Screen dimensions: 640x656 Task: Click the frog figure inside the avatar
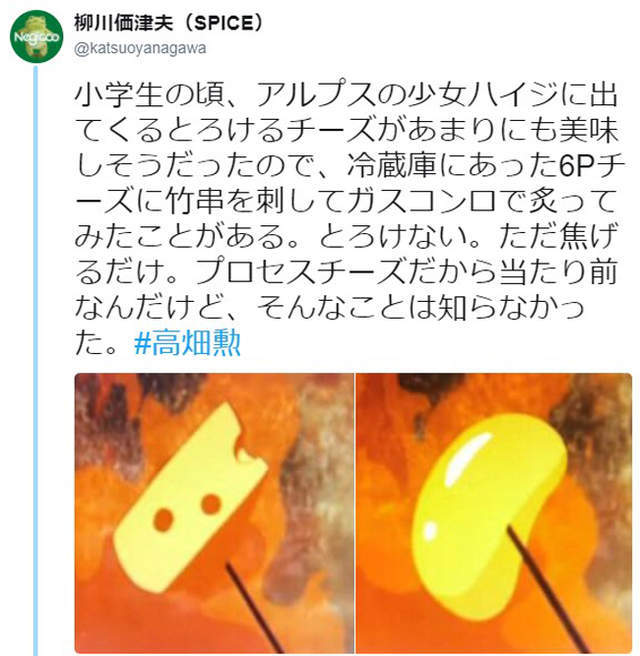37,38
